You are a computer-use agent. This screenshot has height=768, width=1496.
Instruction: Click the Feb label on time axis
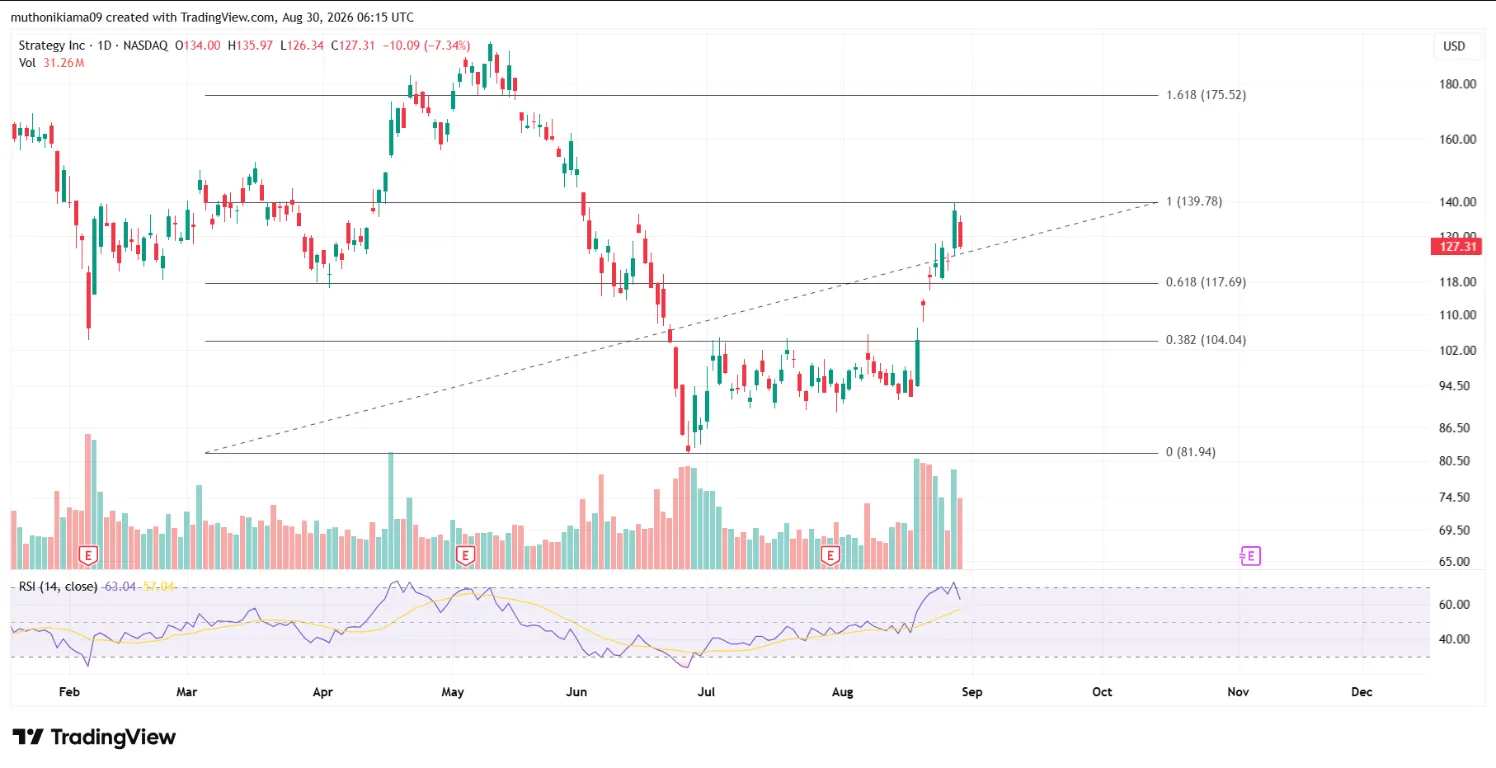click(x=69, y=692)
